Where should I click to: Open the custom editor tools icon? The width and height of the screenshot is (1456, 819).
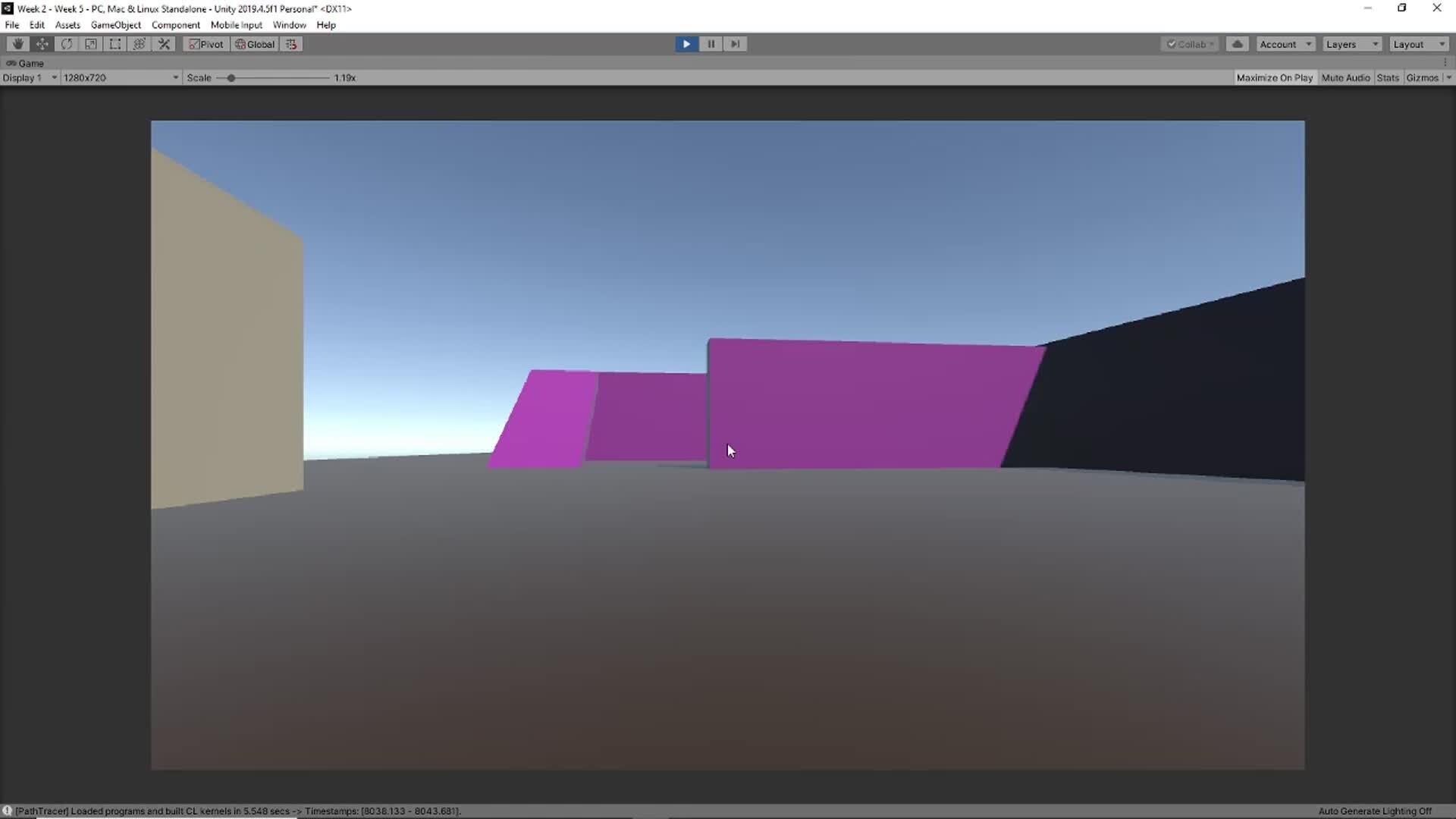(164, 44)
